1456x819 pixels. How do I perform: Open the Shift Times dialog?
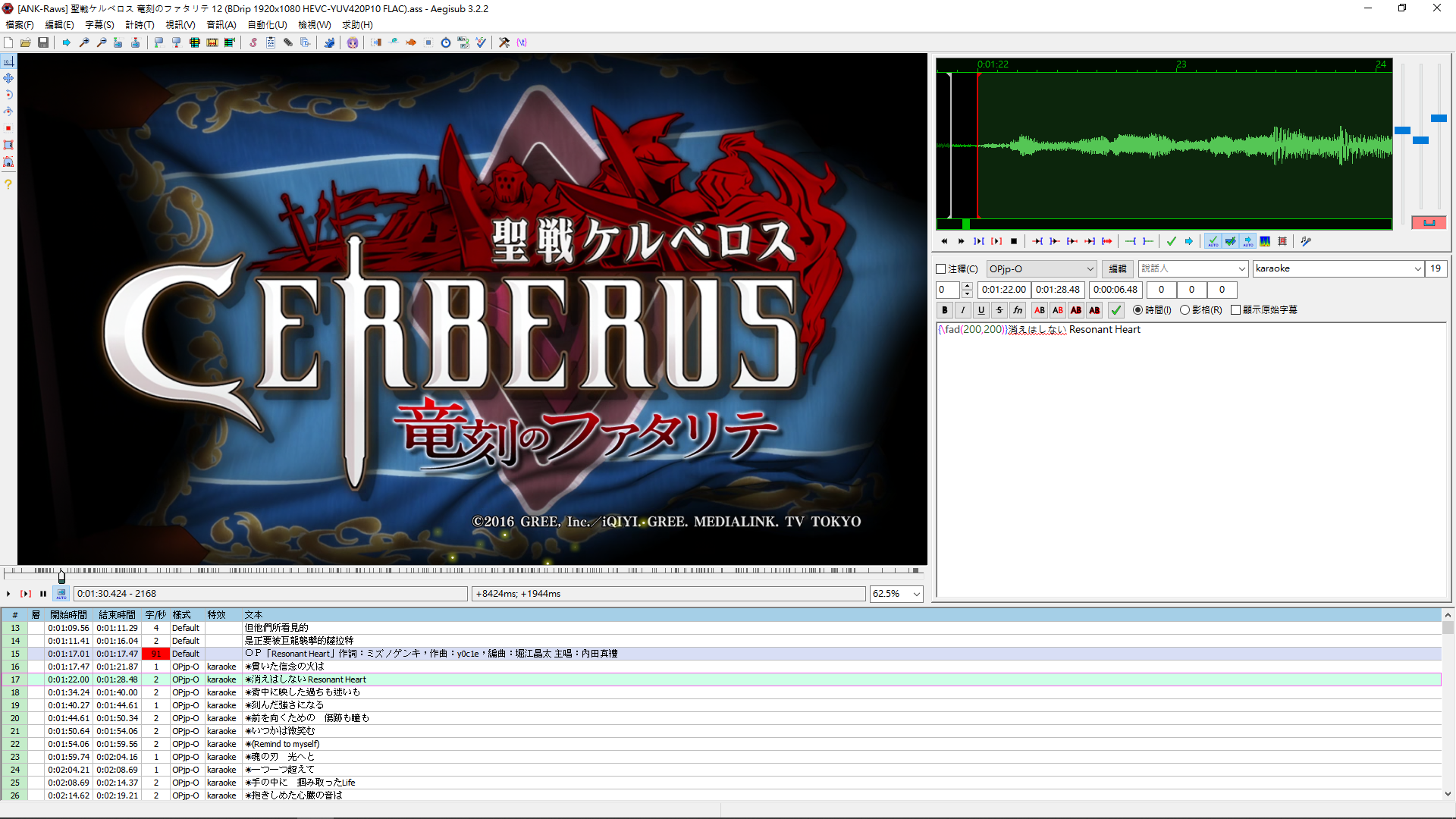click(x=376, y=42)
